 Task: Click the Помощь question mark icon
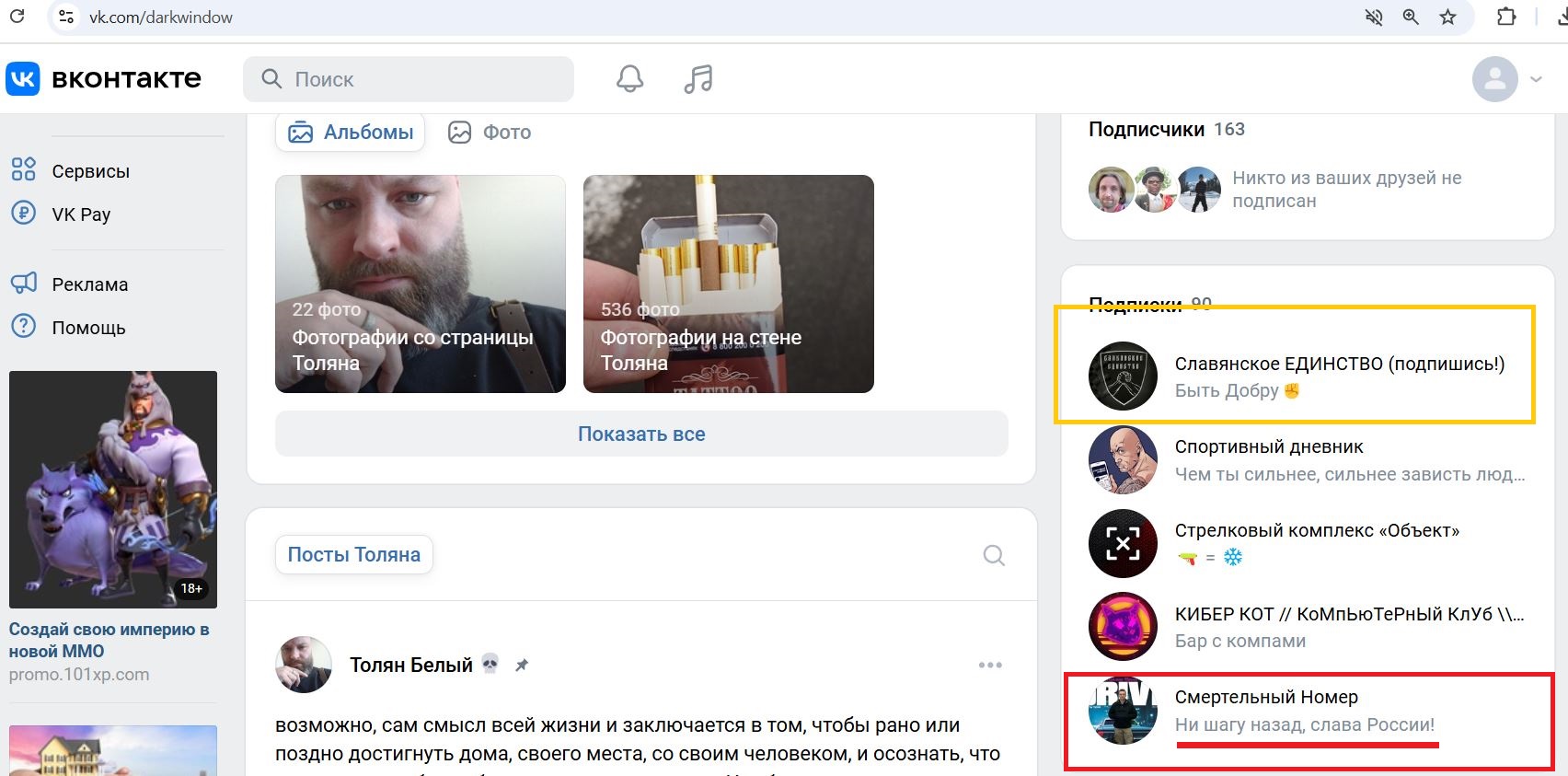pos(23,326)
